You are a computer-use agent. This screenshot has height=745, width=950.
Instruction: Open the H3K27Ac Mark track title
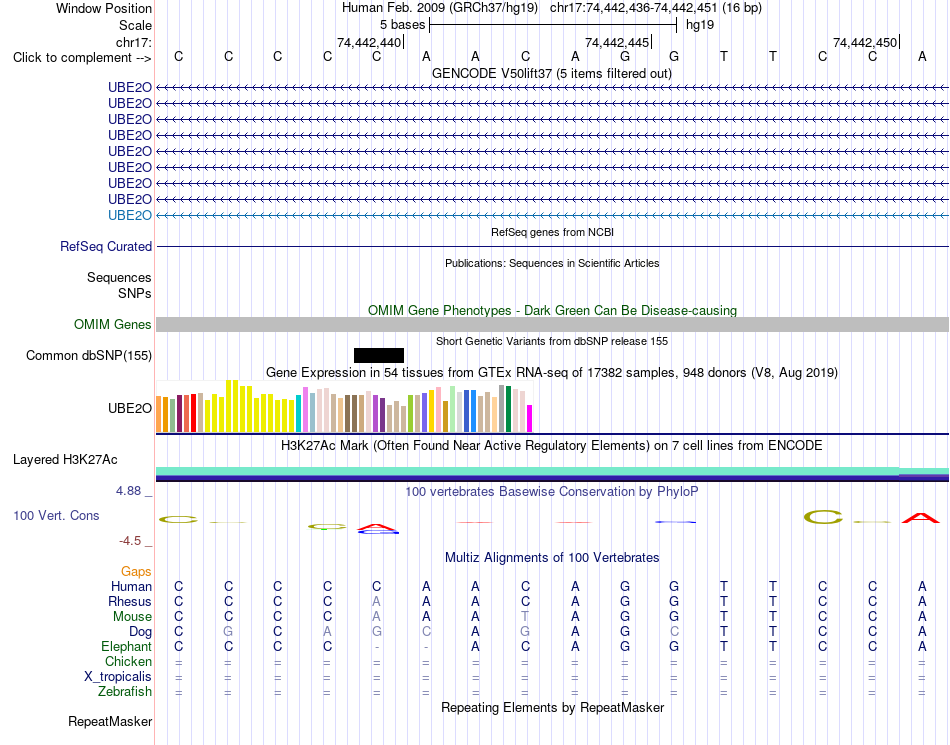552,446
